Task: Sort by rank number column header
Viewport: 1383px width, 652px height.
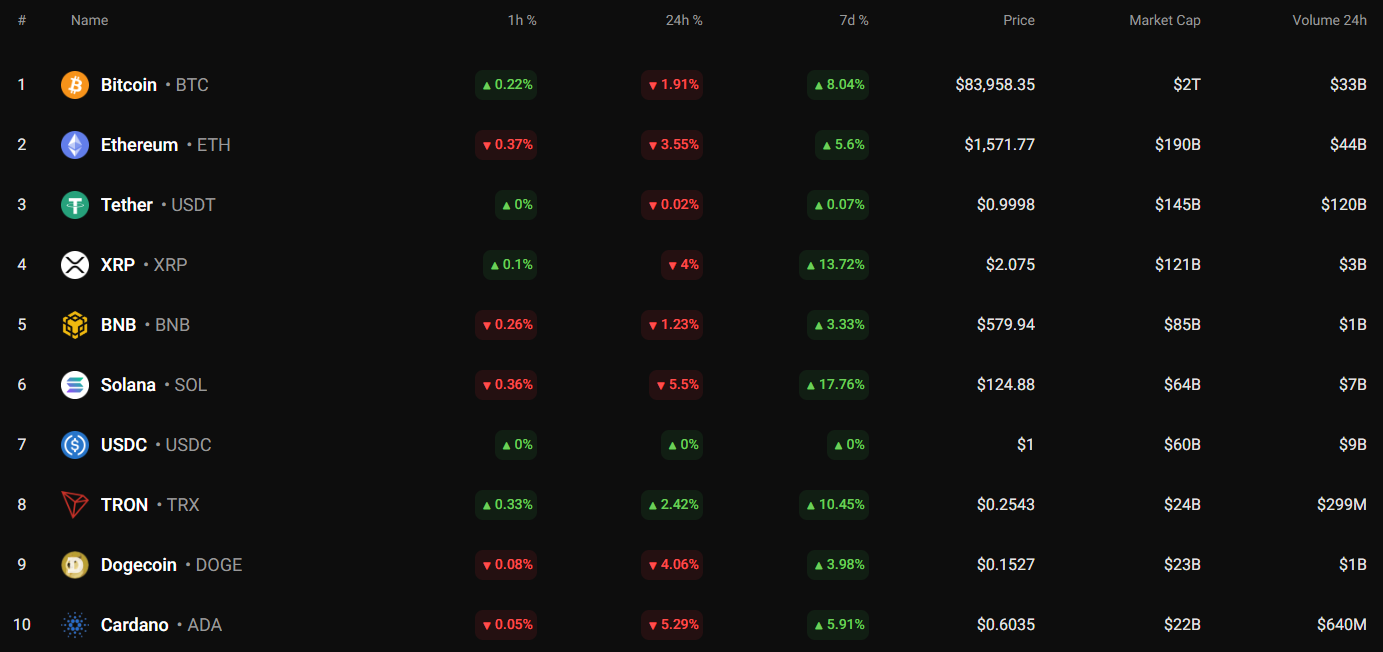Action: 22,20
